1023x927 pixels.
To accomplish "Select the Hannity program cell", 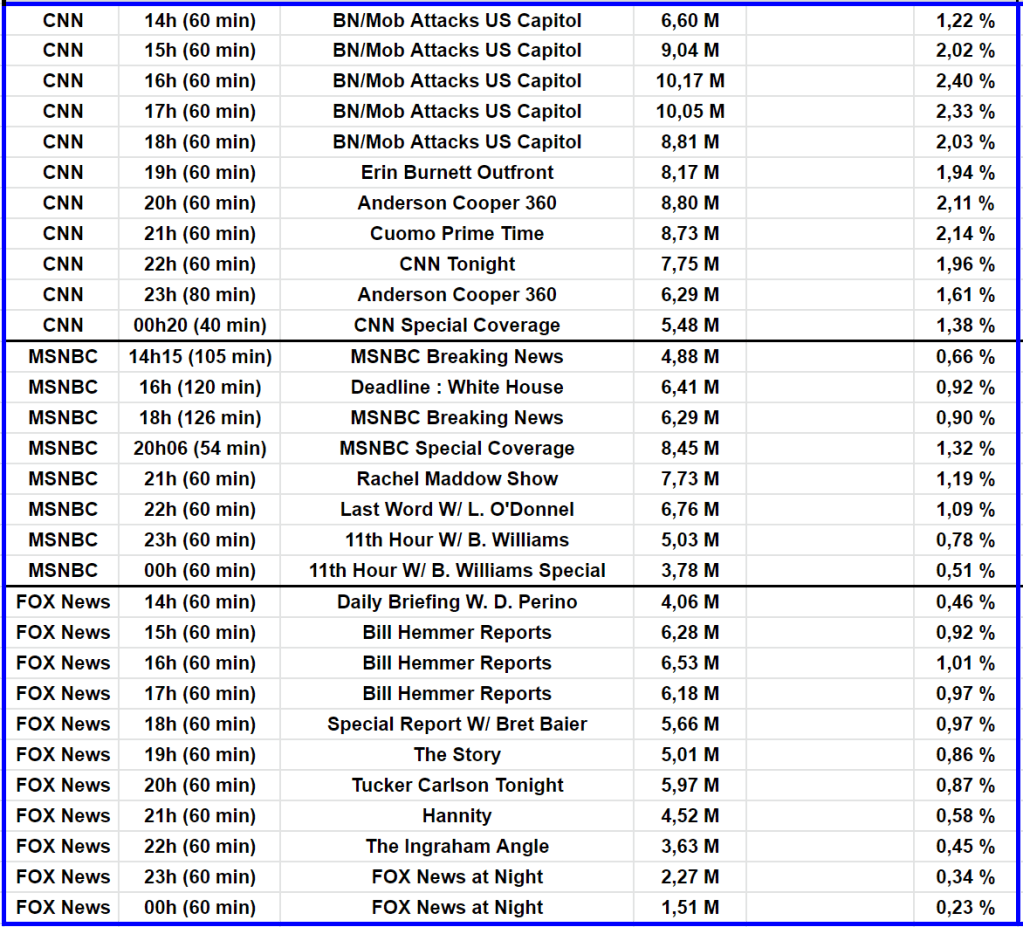I will coord(457,816).
